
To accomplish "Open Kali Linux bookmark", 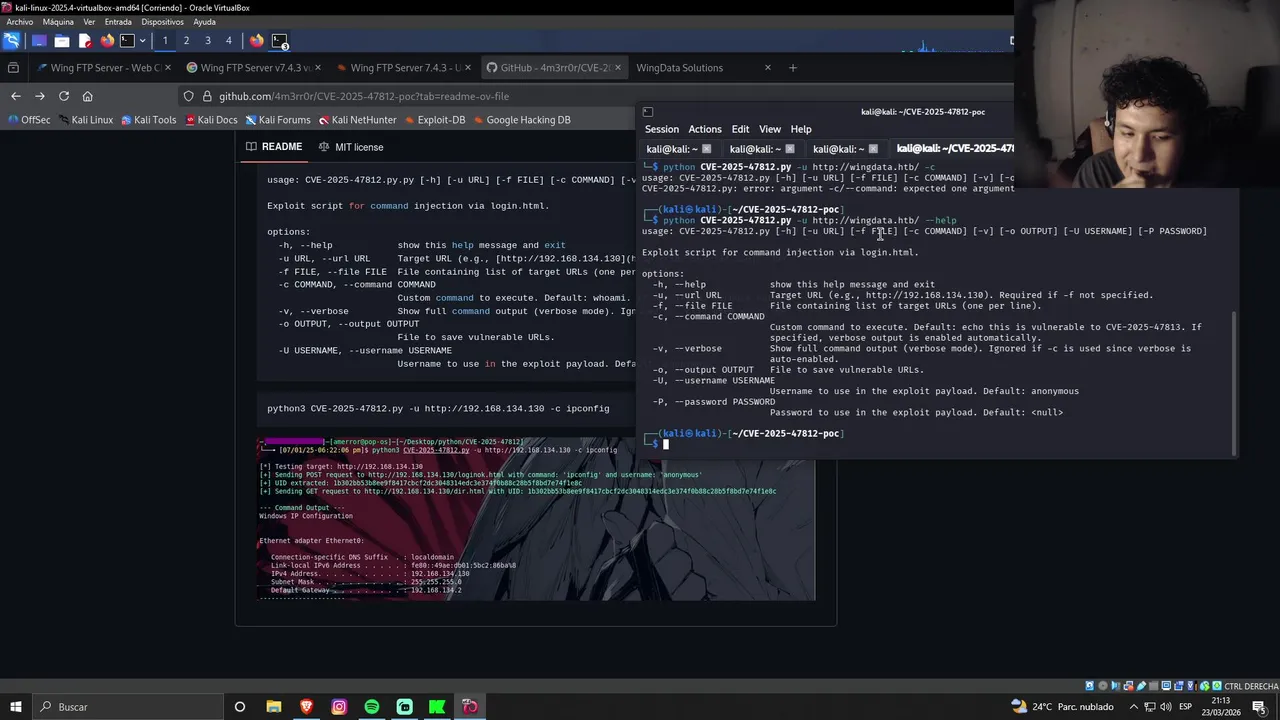I will [x=85, y=120].
